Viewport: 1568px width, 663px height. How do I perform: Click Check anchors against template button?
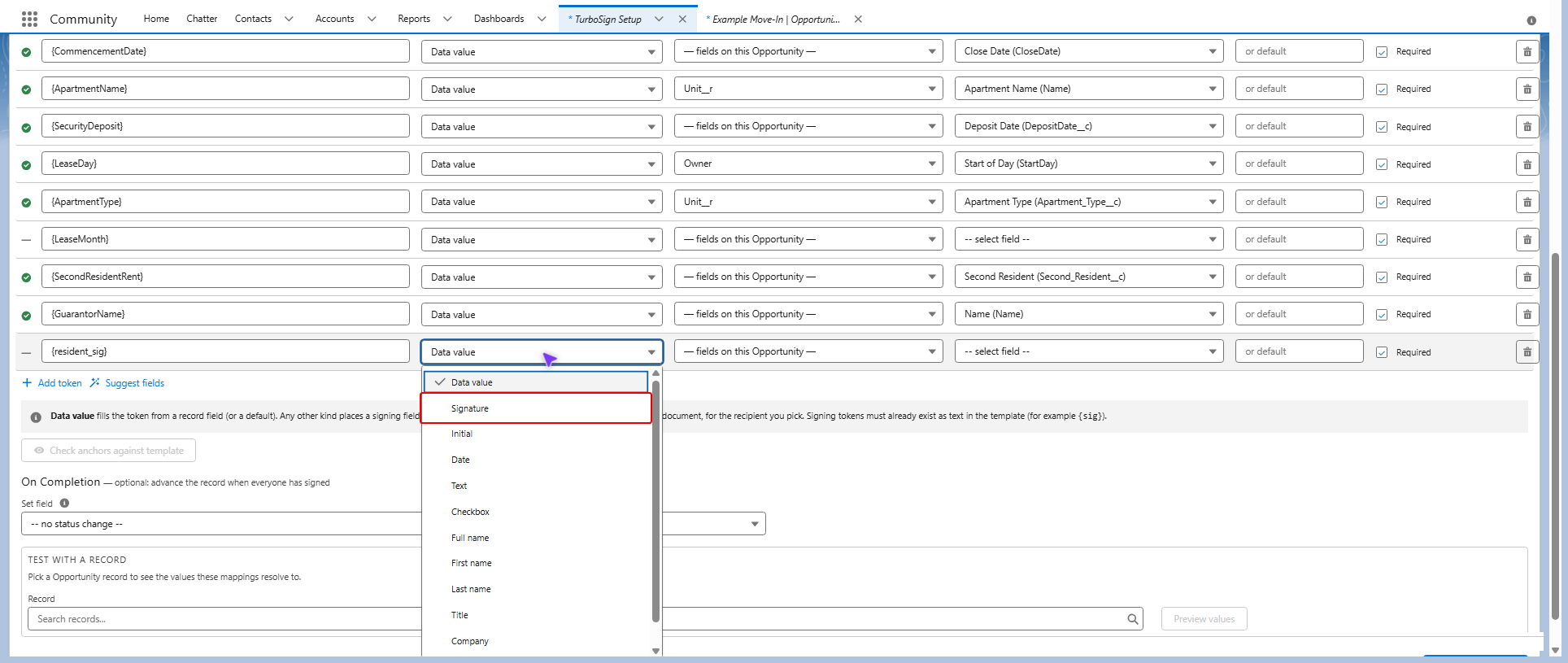pos(108,451)
